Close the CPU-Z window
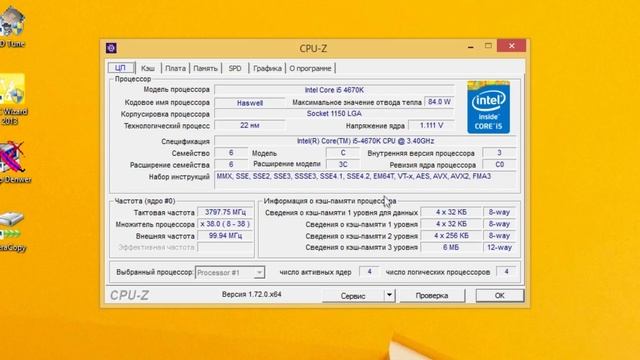The width and height of the screenshot is (640, 360). click(511, 46)
